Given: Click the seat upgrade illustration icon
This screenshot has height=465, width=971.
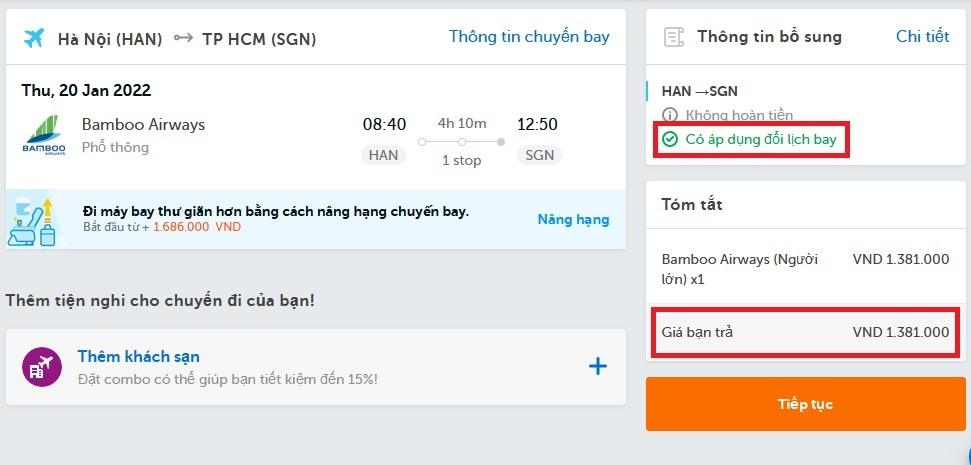Looking at the screenshot, I should pyautogui.click(x=35, y=222).
